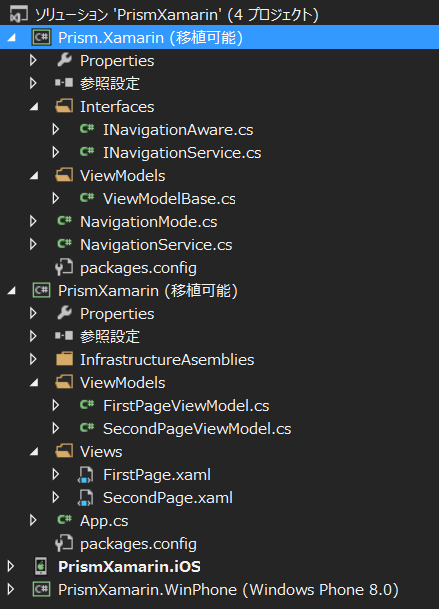Click the ViewModels folder icon in PrismXamarin
The width and height of the screenshot is (439, 609).
click(x=64, y=382)
